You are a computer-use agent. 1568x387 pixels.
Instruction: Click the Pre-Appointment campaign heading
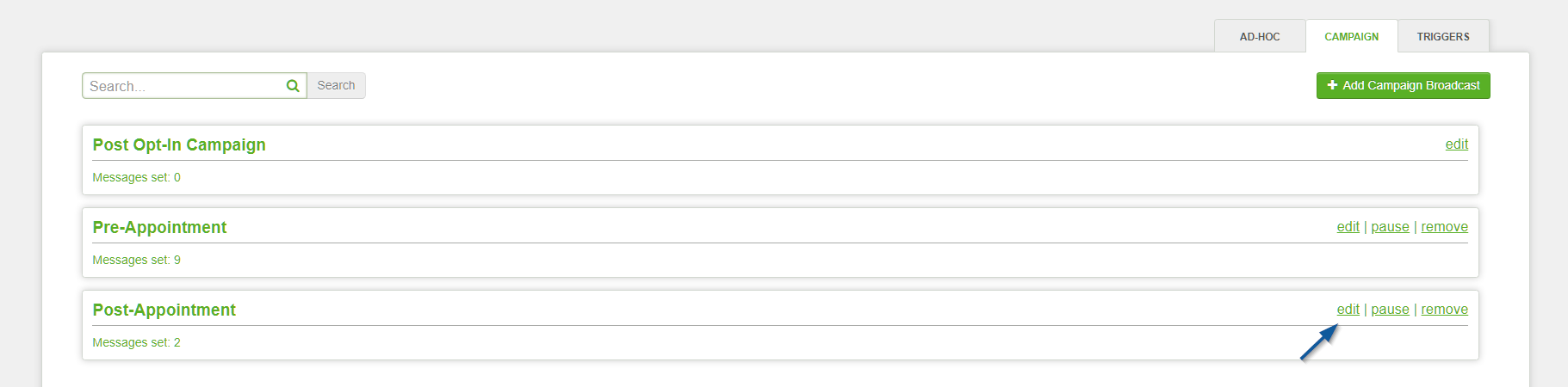coord(159,227)
